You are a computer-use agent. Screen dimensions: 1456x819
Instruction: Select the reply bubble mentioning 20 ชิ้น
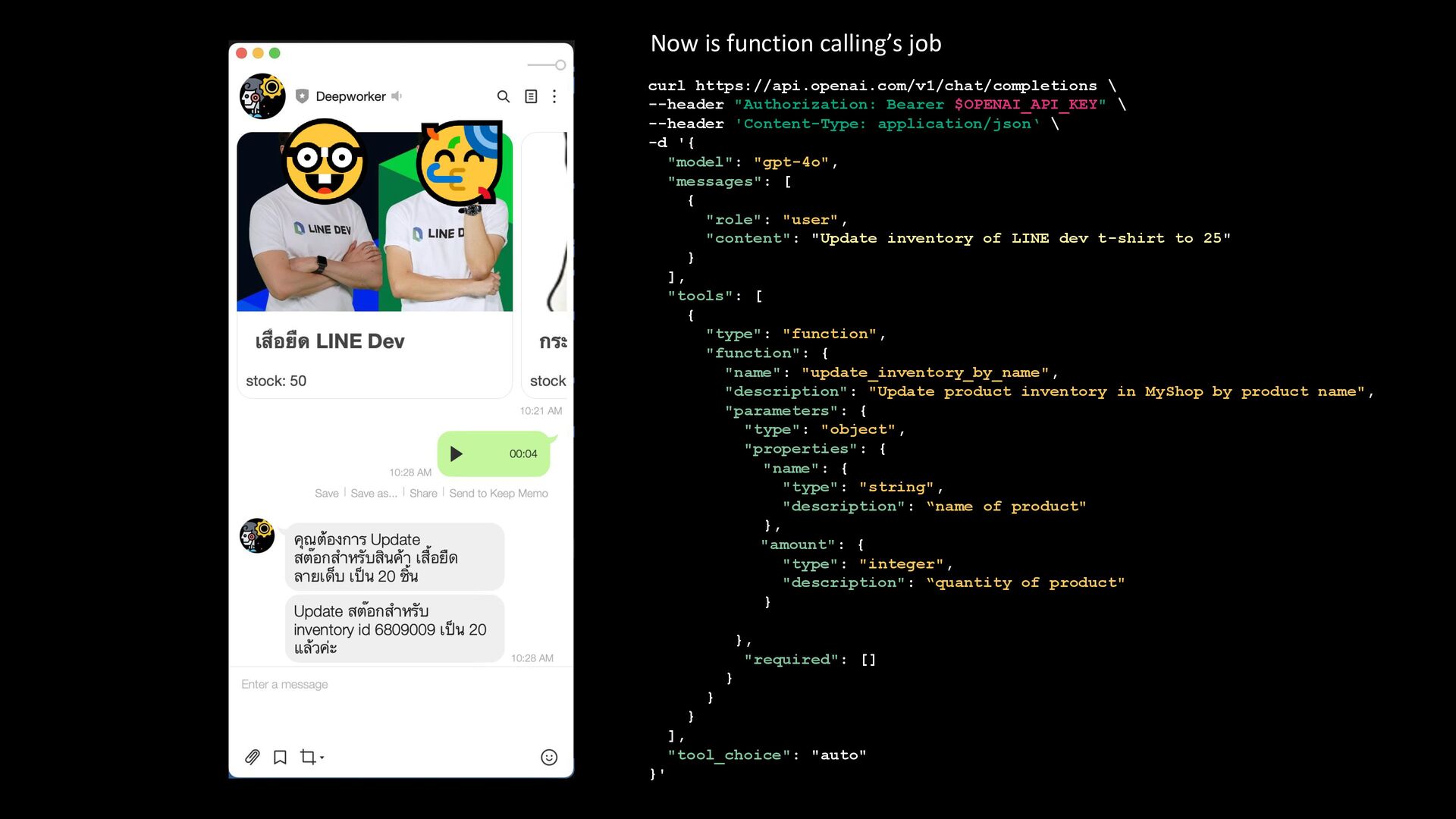[x=394, y=557]
